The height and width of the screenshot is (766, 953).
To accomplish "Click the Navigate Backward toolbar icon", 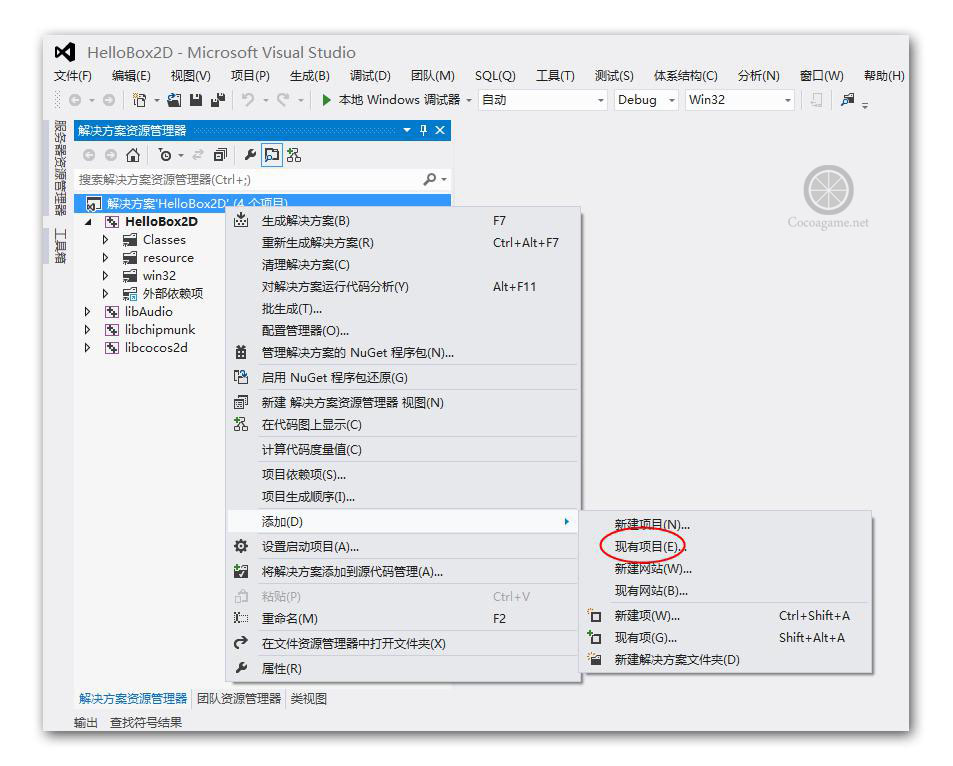I will pos(75,100).
